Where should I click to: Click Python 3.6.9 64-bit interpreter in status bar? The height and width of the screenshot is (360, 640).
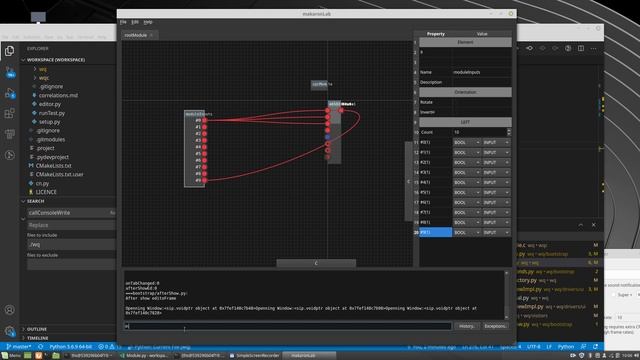(x=71, y=347)
